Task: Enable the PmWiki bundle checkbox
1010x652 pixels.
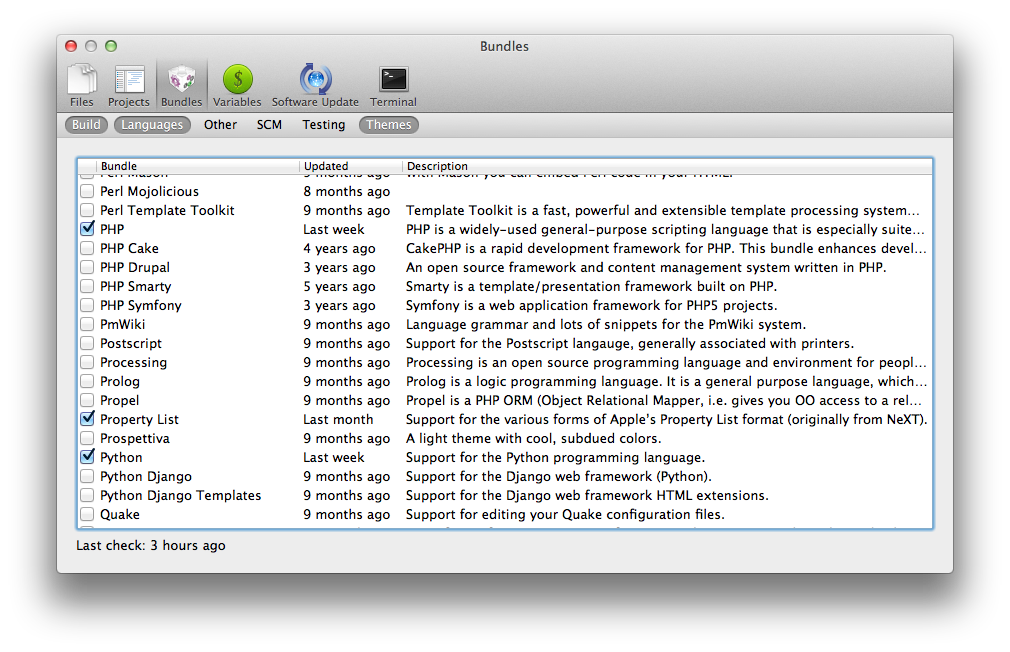Action: pyautogui.click(x=87, y=324)
